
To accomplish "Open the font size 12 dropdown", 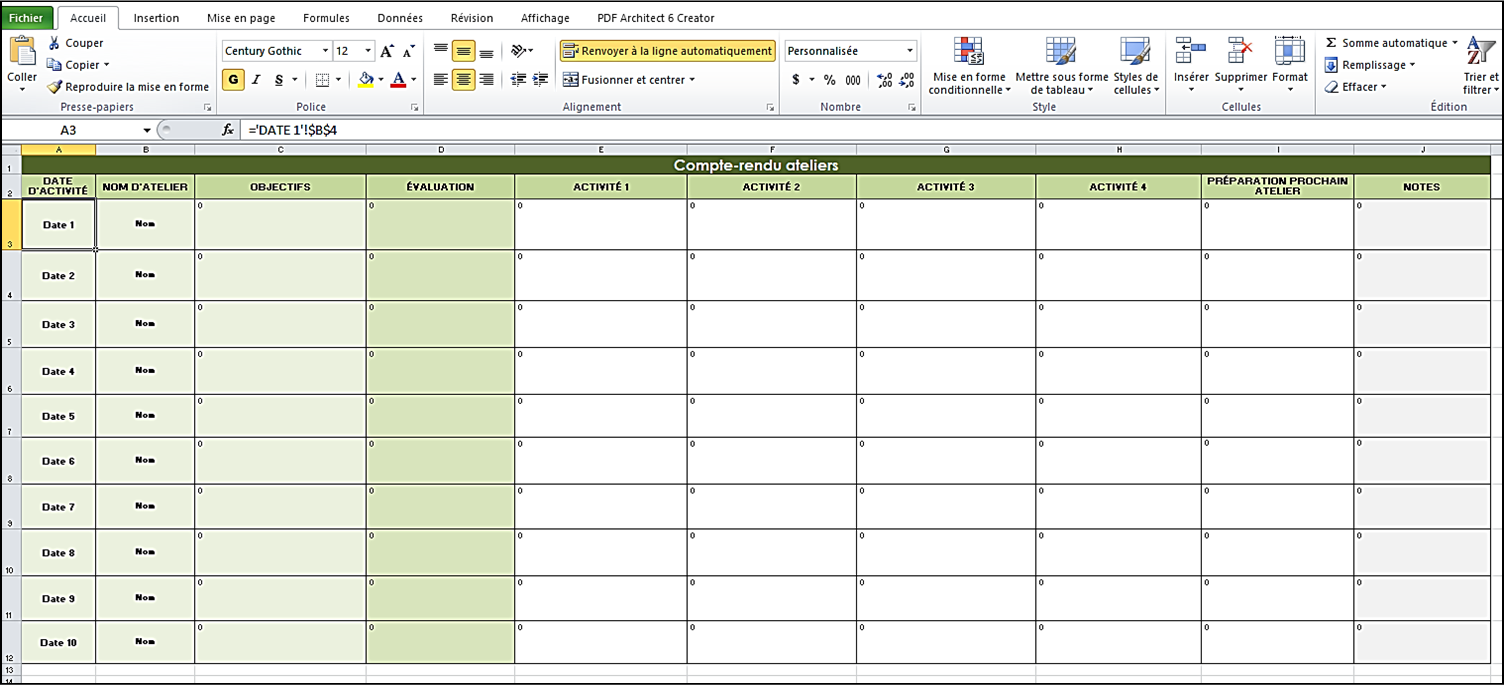I will click(368, 51).
